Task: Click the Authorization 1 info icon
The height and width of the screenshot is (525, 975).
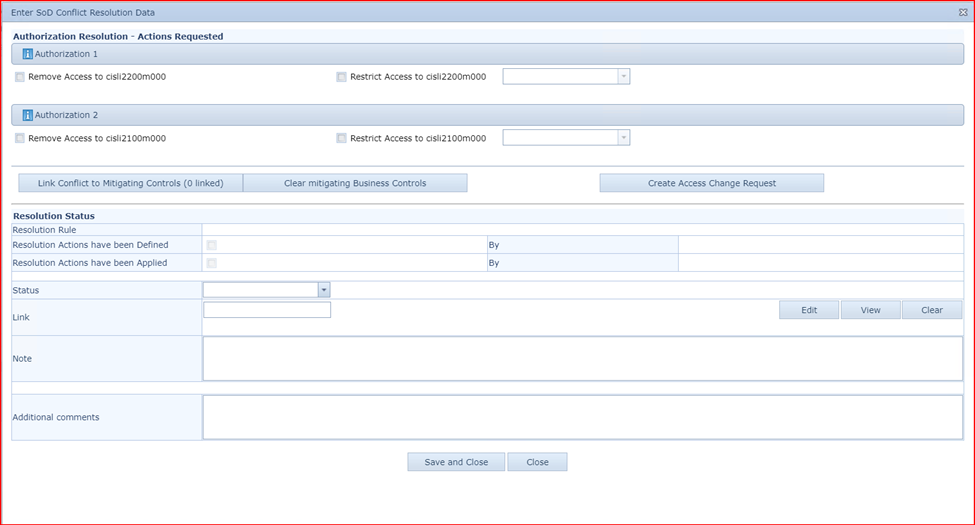Action: click(x=28, y=54)
